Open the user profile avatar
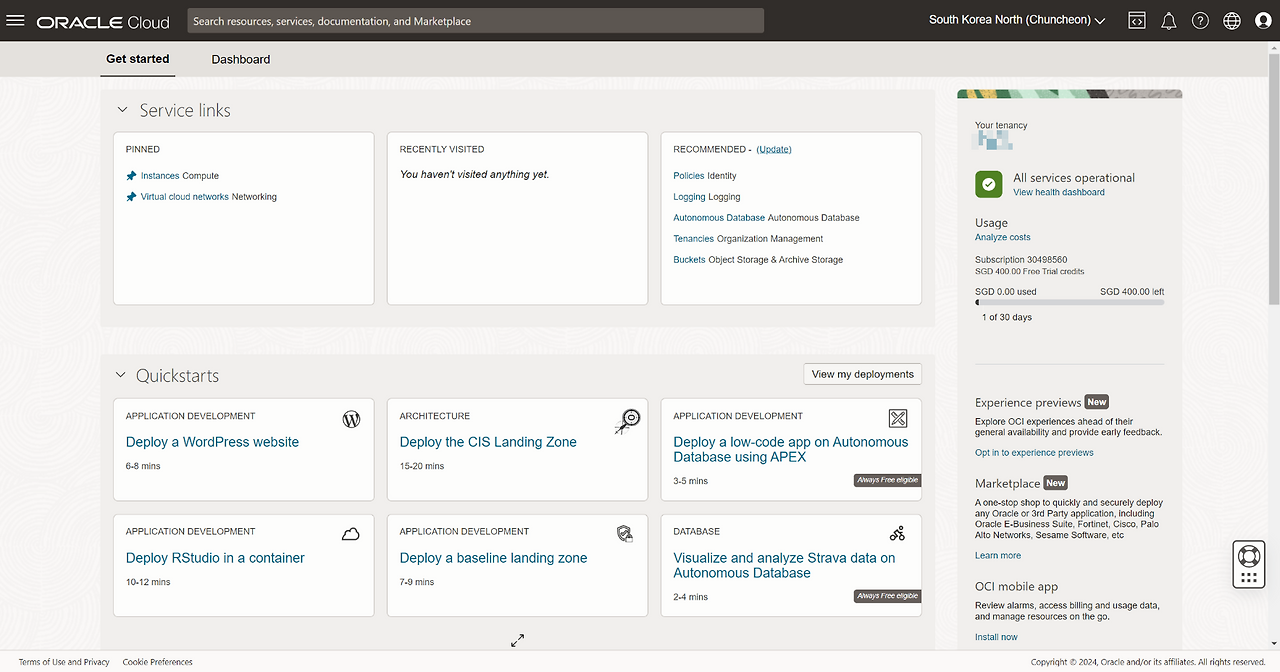This screenshot has width=1280, height=672. coord(1263,21)
